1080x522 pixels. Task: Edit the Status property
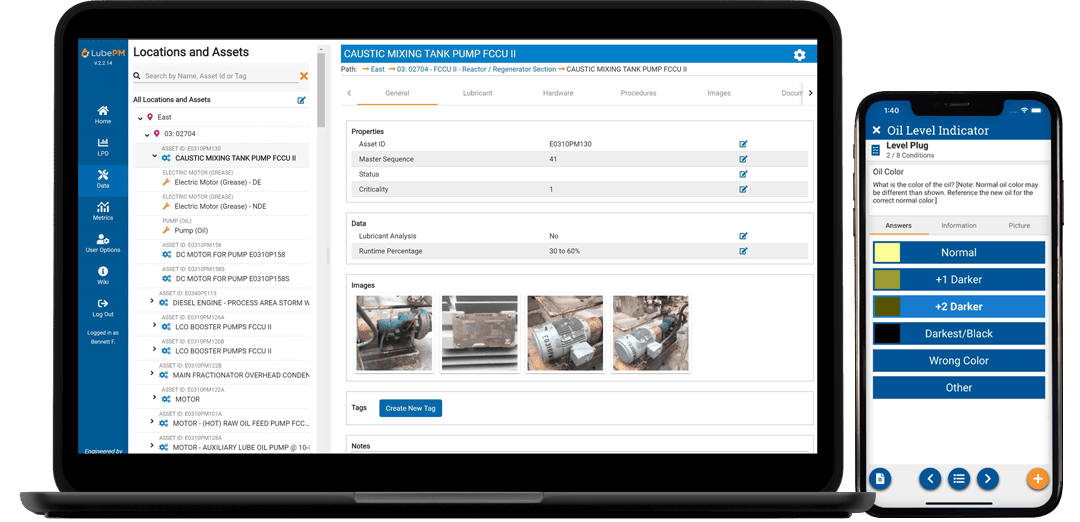coord(743,174)
